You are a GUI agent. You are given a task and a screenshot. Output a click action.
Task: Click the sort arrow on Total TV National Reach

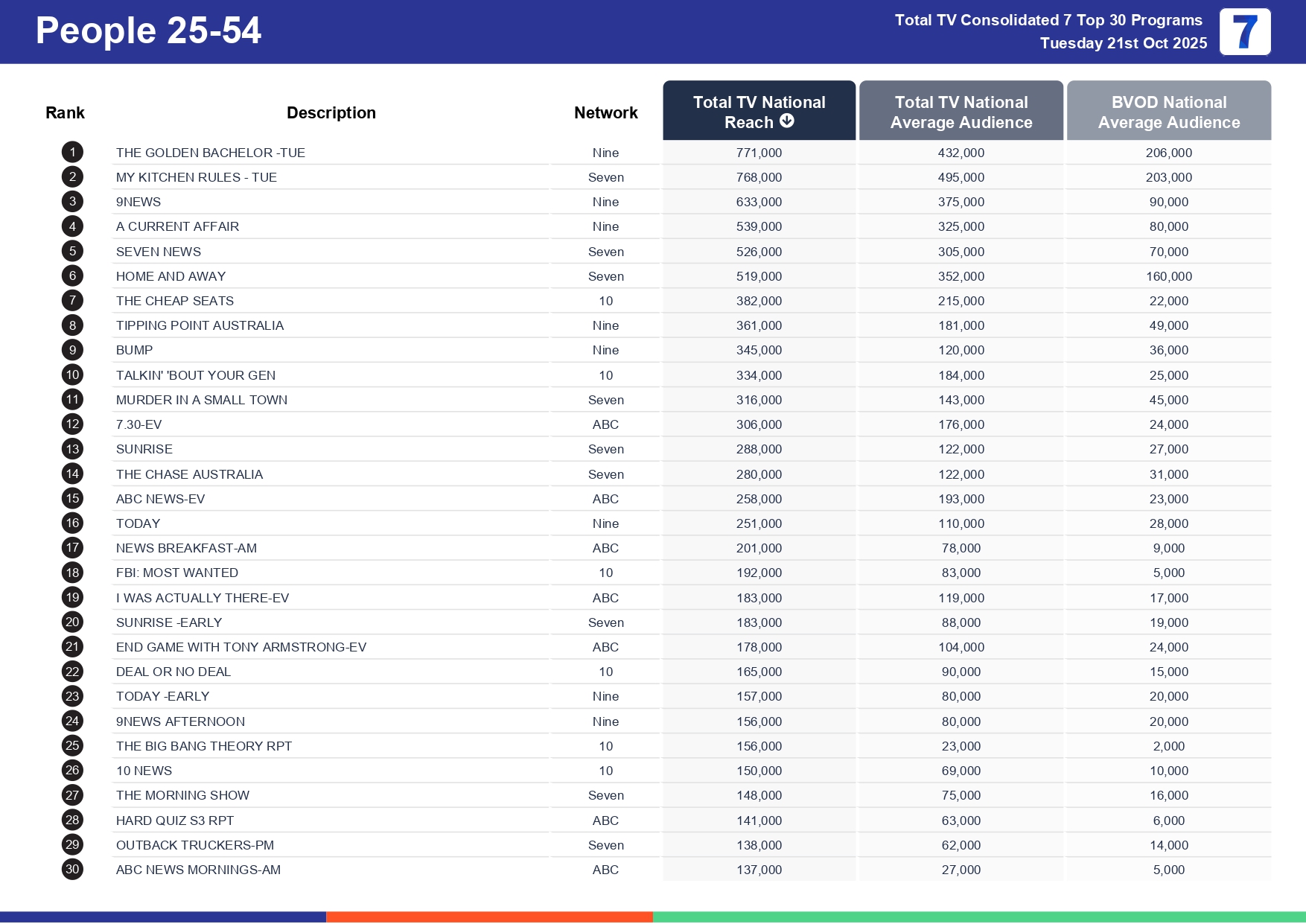click(787, 121)
